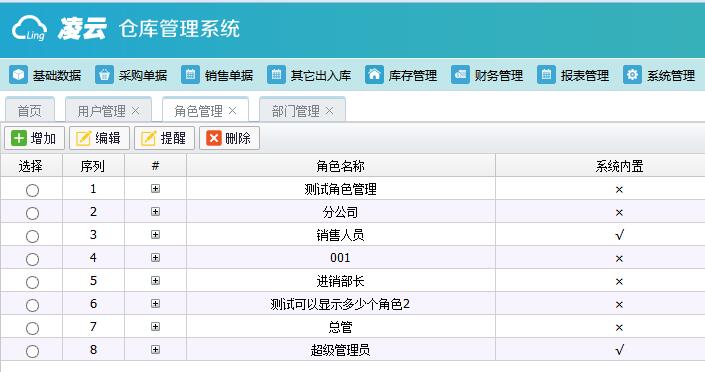The width and height of the screenshot is (705, 372).
Task: Click the 财务管理 card icon
Action: (x=460, y=75)
